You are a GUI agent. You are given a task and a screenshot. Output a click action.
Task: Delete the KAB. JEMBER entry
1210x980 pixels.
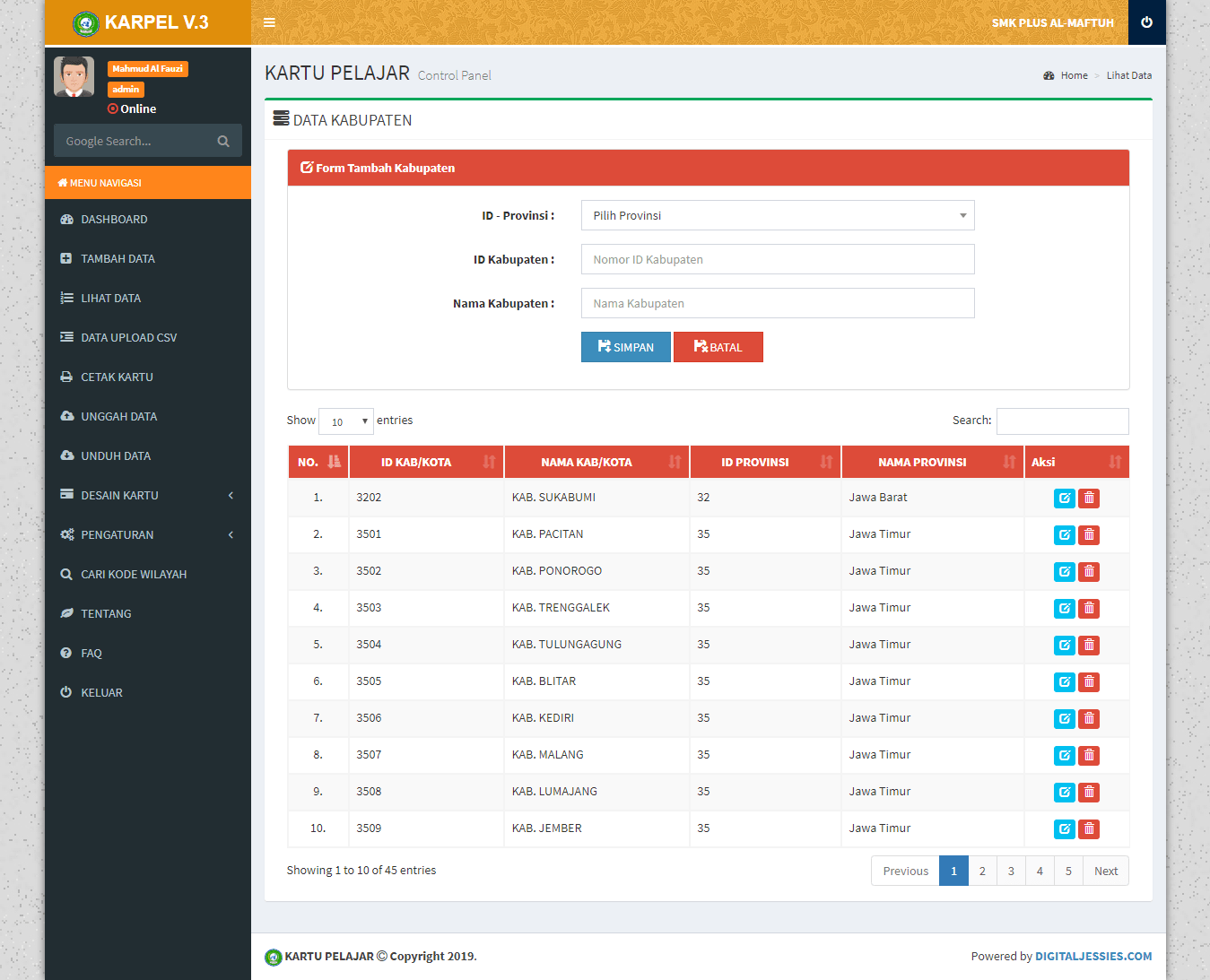[1089, 829]
